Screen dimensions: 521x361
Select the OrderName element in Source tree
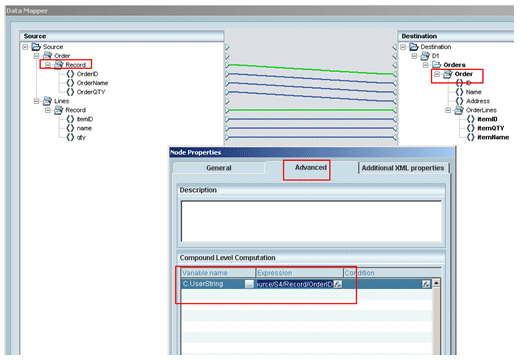point(92,83)
